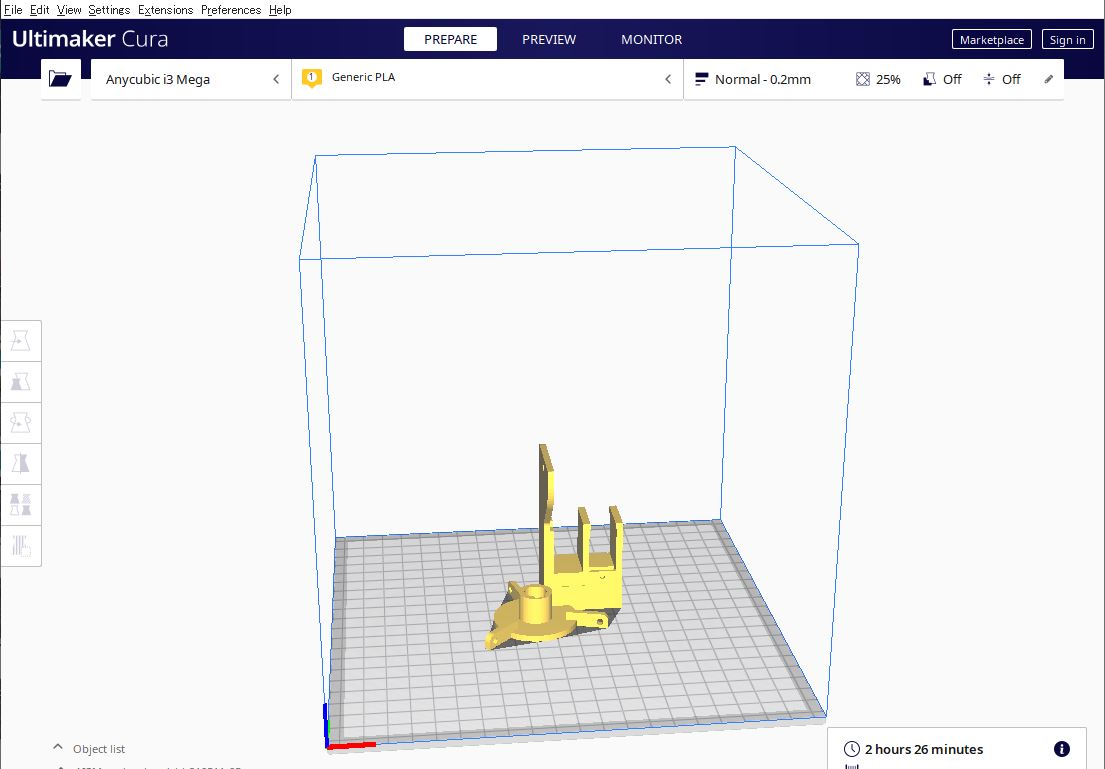Viewport: 1105px width, 769px height.
Task: Collapse the Object list panel
Action: tap(58, 749)
